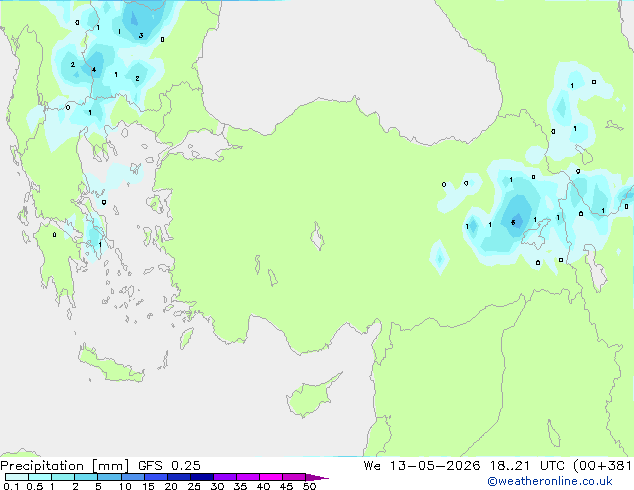Click the "10" legend scale value

pos(125,486)
